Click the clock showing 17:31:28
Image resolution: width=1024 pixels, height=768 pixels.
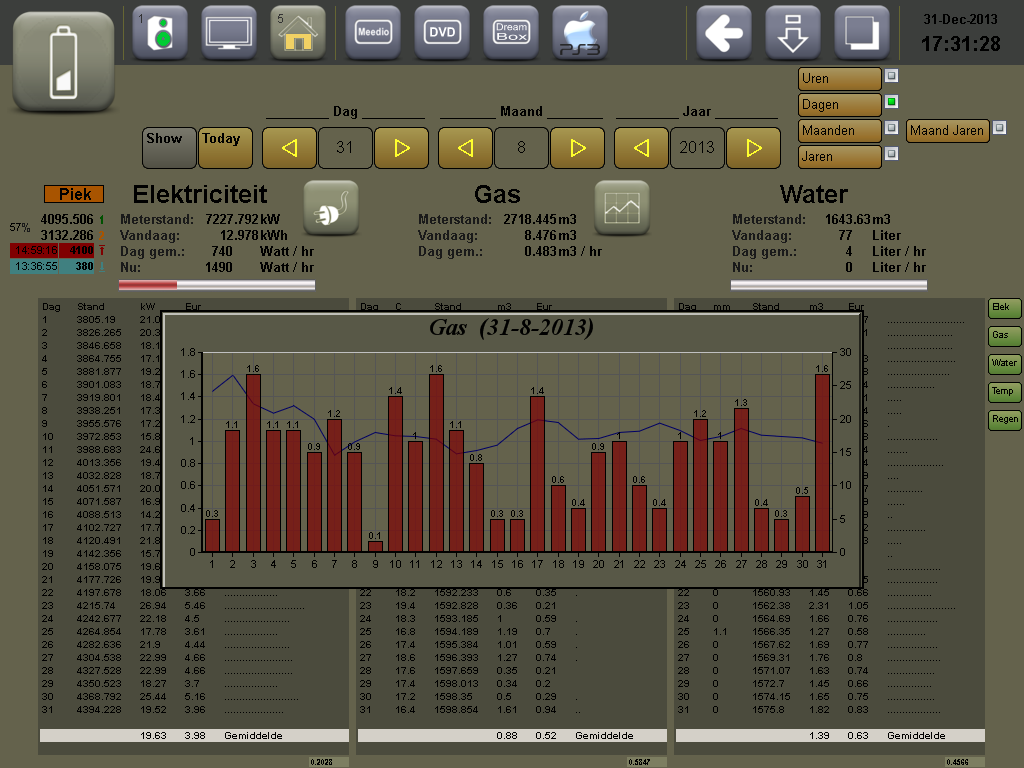pyautogui.click(x=961, y=44)
